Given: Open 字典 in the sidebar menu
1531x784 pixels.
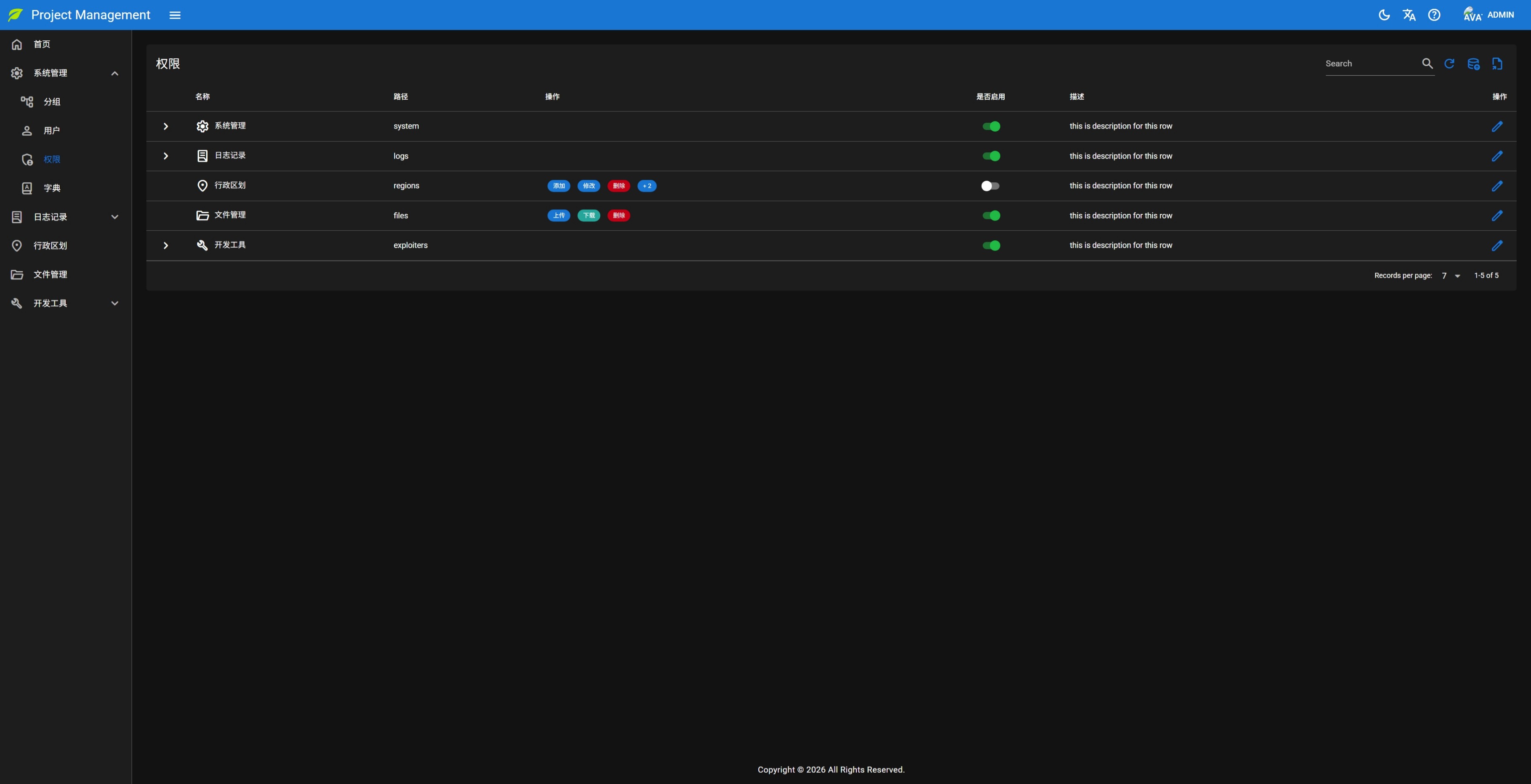Looking at the screenshot, I should click(x=52, y=188).
